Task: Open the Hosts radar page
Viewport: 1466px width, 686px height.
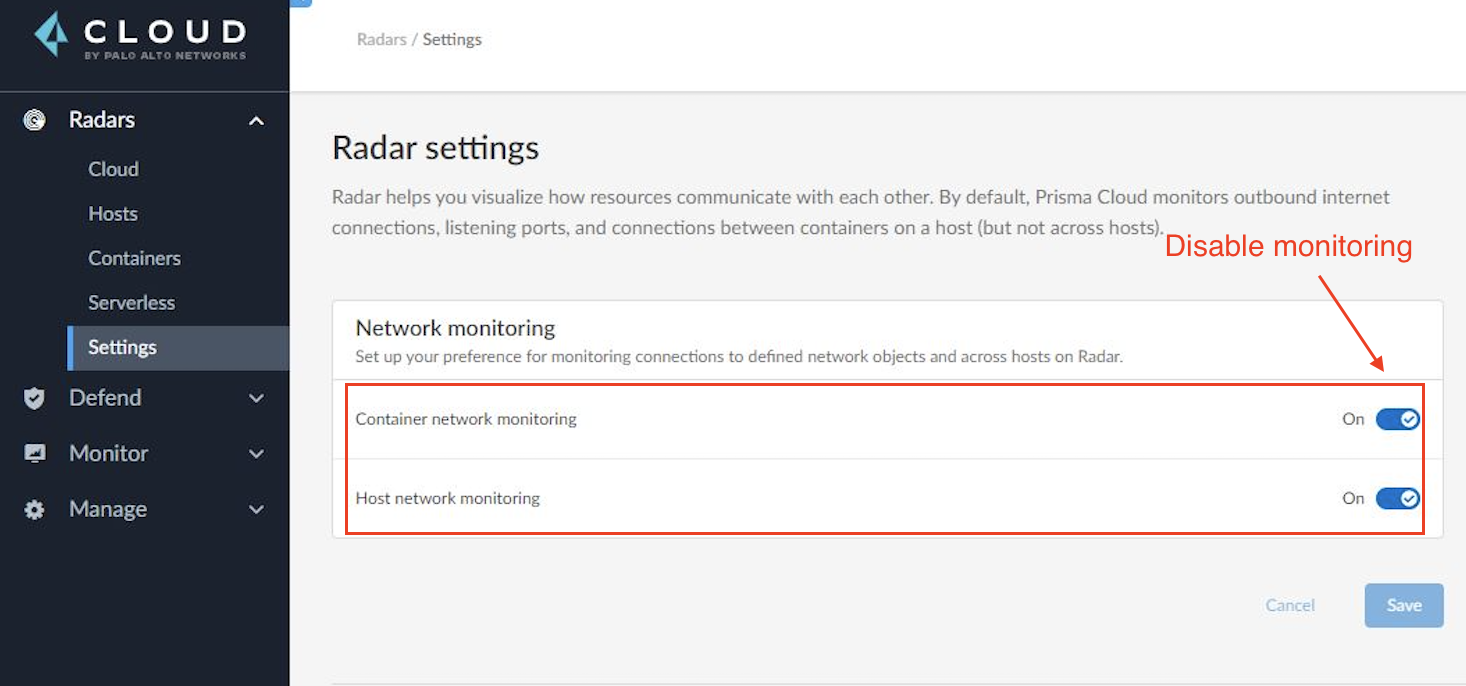Action: (x=113, y=214)
